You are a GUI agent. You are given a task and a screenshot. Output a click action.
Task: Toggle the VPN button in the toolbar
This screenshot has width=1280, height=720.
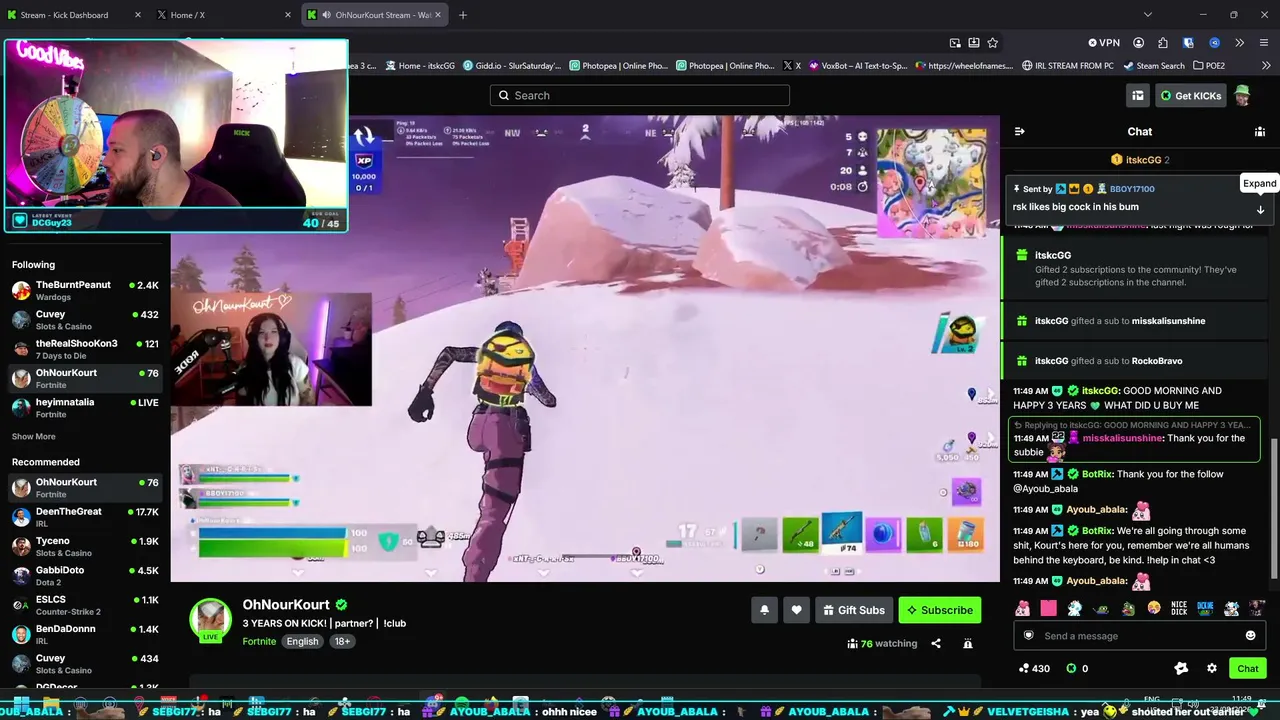(1104, 43)
